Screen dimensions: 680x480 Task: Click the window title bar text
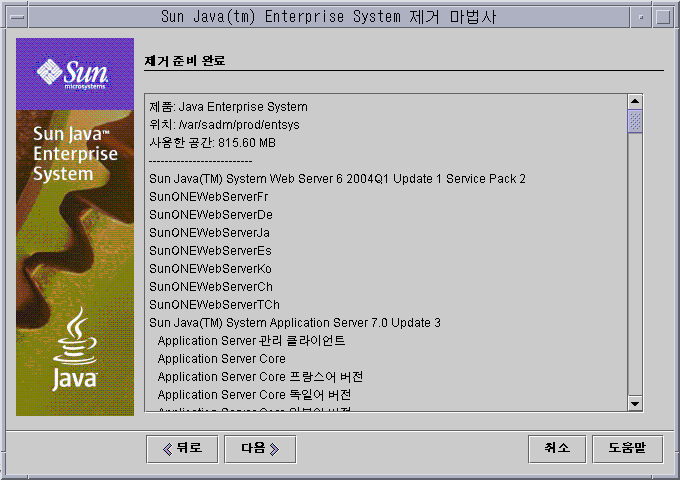[x=328, y=17]
